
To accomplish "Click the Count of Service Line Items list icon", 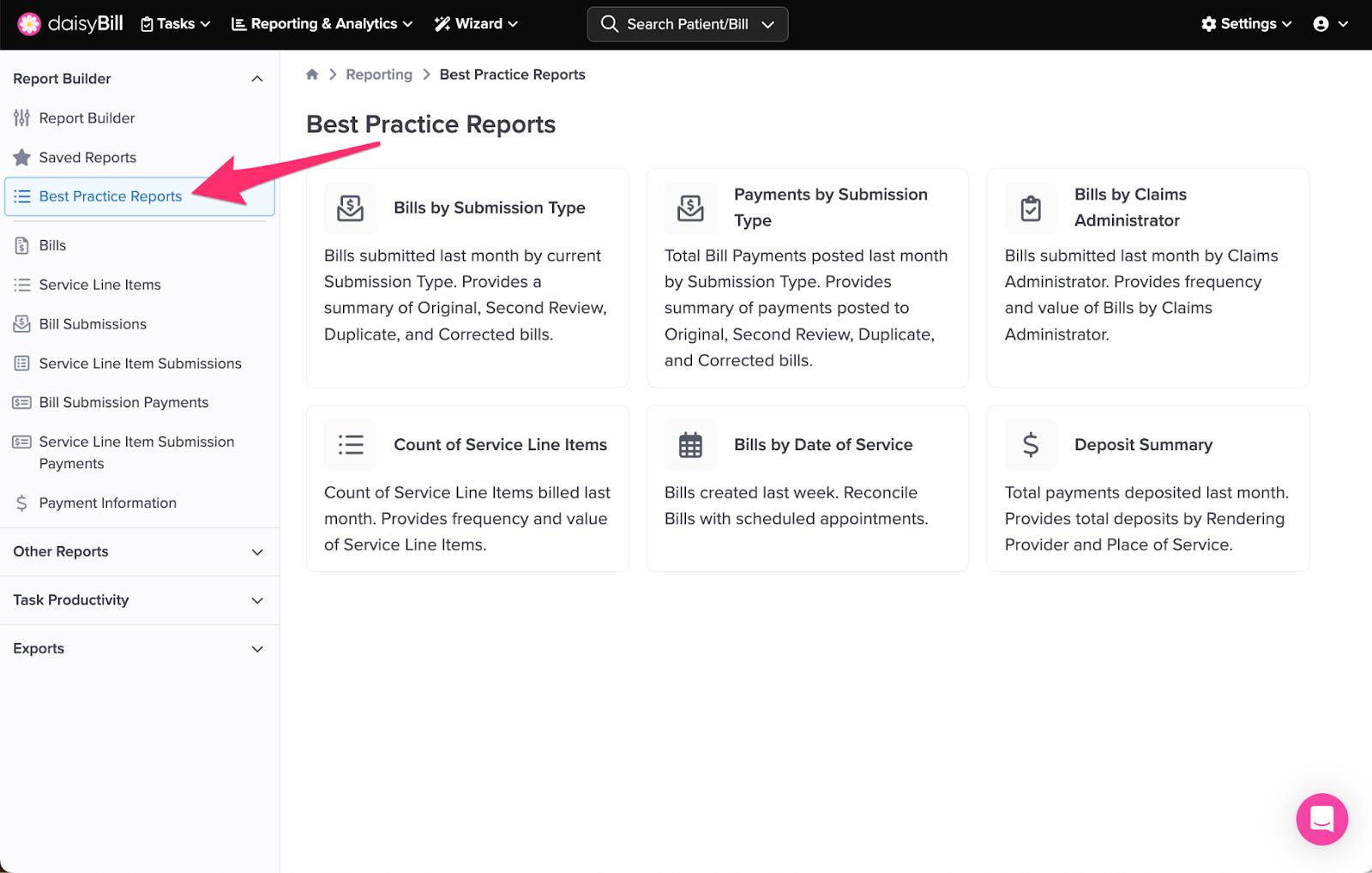I will point(350,444).
